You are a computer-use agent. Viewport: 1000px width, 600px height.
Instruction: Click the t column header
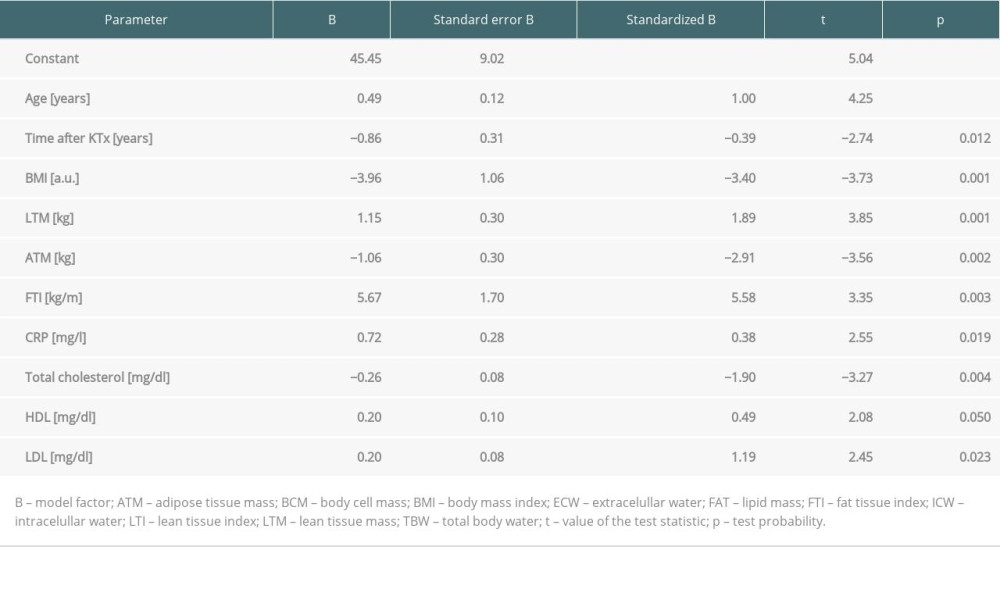823,20
